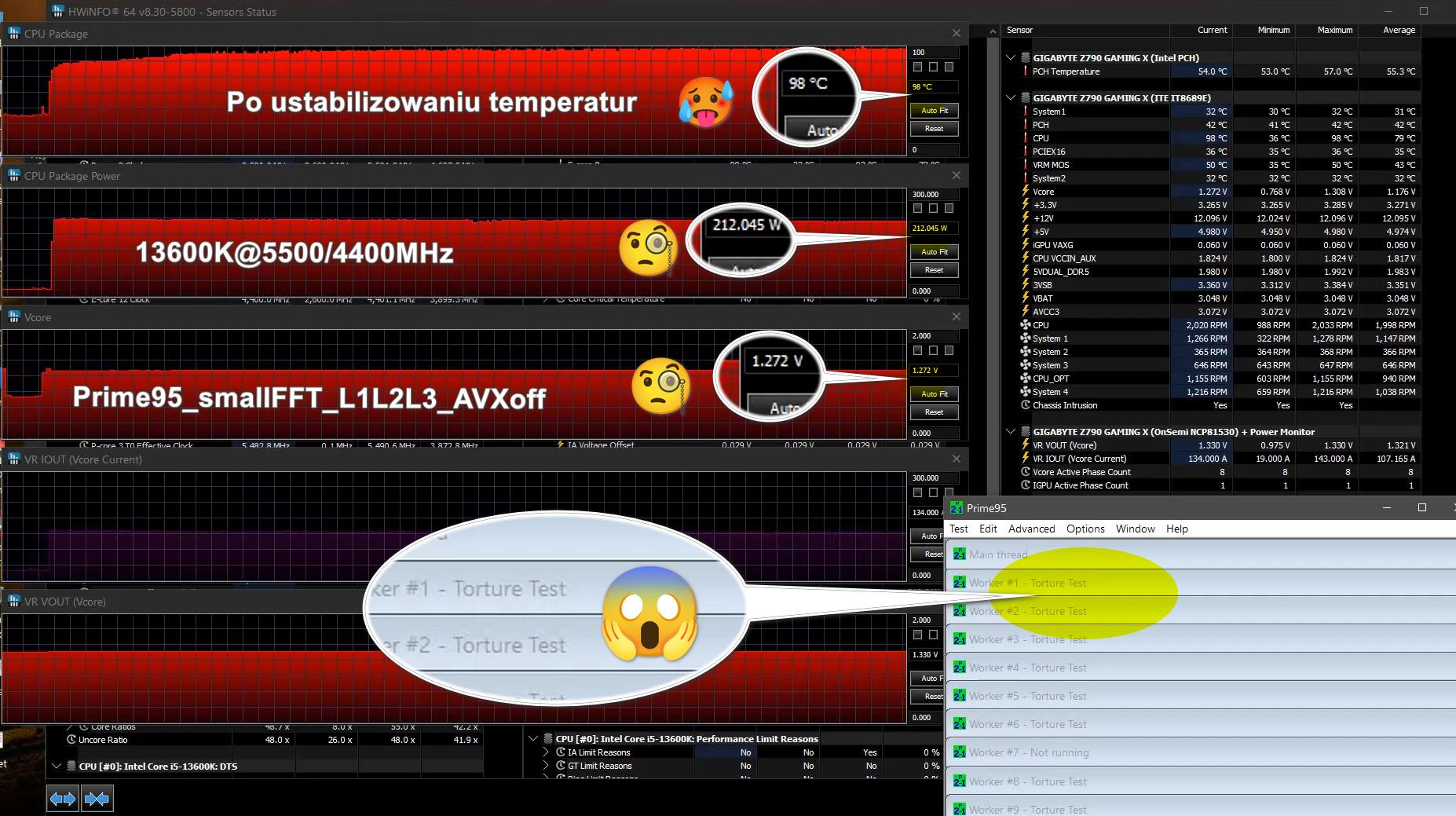The height and width of the screenshot is (816, 1456).
Task: Open the Advanced menu in Prime95
Action: [x=1032, y=529]
